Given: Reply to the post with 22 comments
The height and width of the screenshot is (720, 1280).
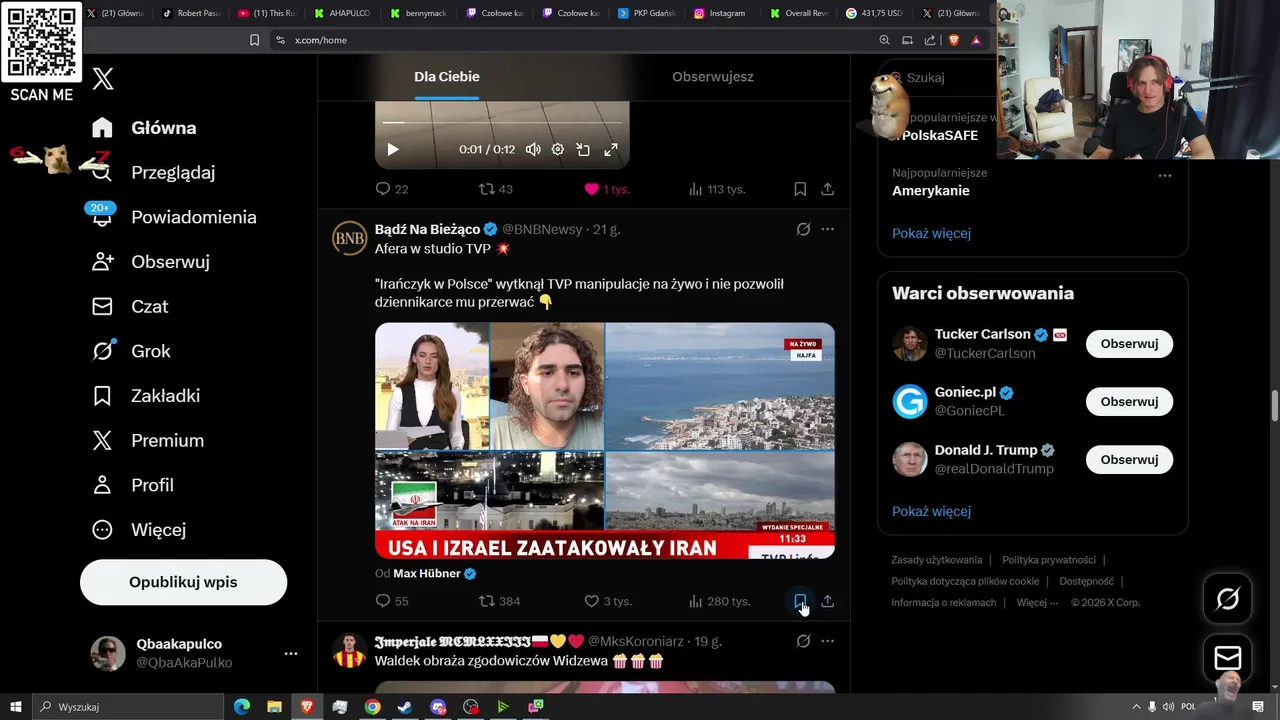Looking at the screenshot, I should click(391, 189).
